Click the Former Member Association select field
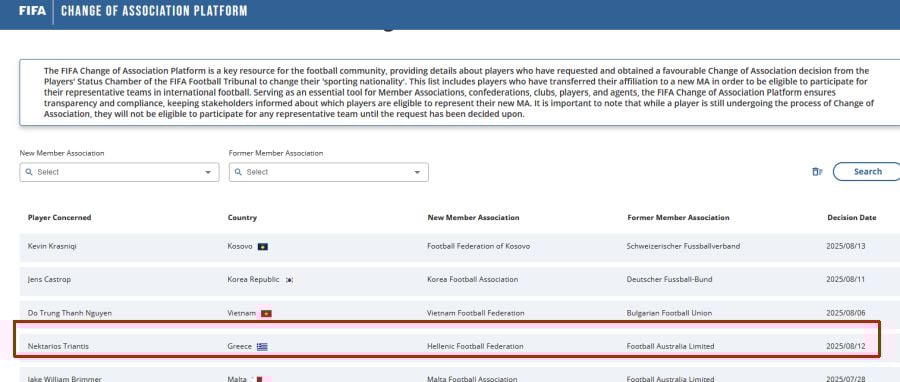The image size is (900, 382). 328,172
